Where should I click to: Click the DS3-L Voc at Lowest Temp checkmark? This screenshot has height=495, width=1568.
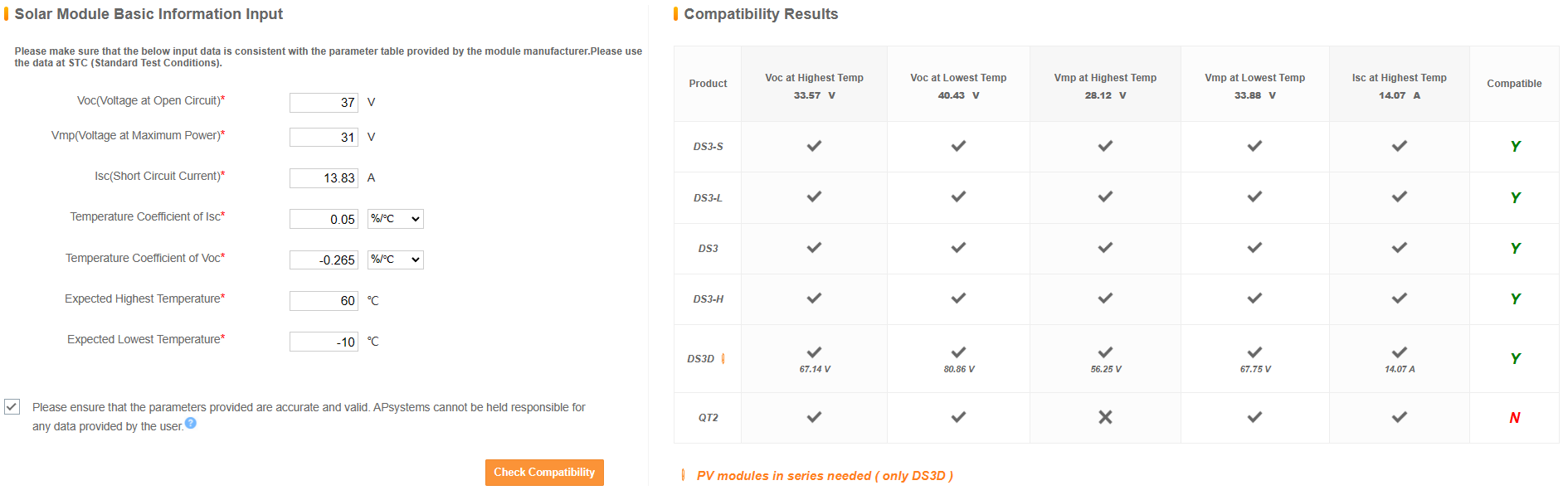(958, 197)
